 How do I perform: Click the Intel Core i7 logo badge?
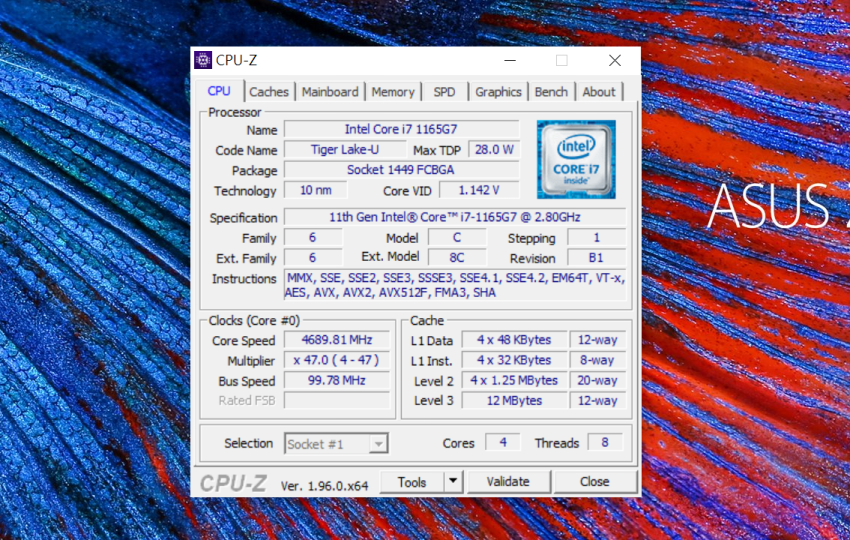point(576,159)
